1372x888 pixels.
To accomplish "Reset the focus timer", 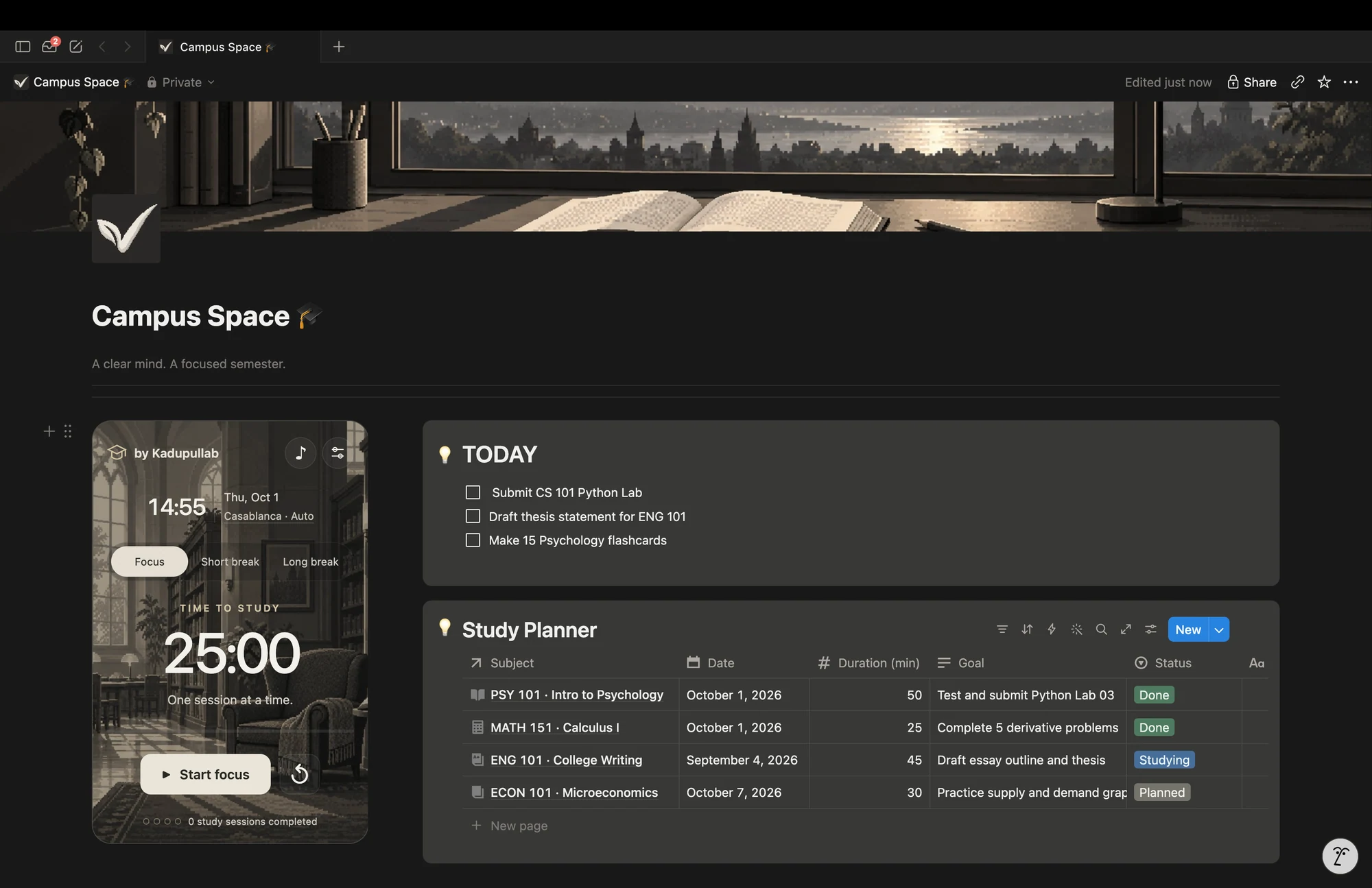I will (x=300, y=774).
